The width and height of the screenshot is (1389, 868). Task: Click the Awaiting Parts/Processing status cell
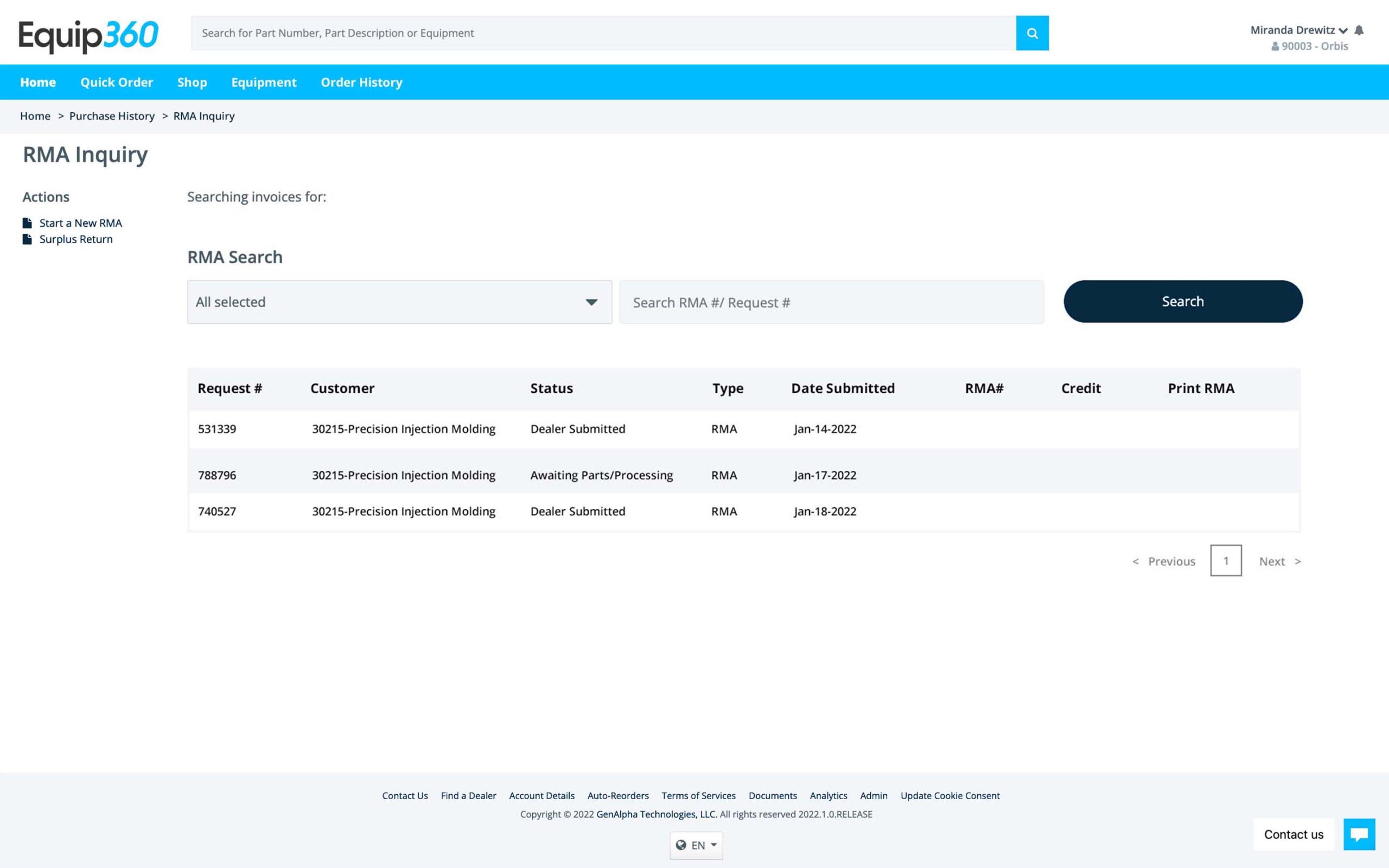602,475
